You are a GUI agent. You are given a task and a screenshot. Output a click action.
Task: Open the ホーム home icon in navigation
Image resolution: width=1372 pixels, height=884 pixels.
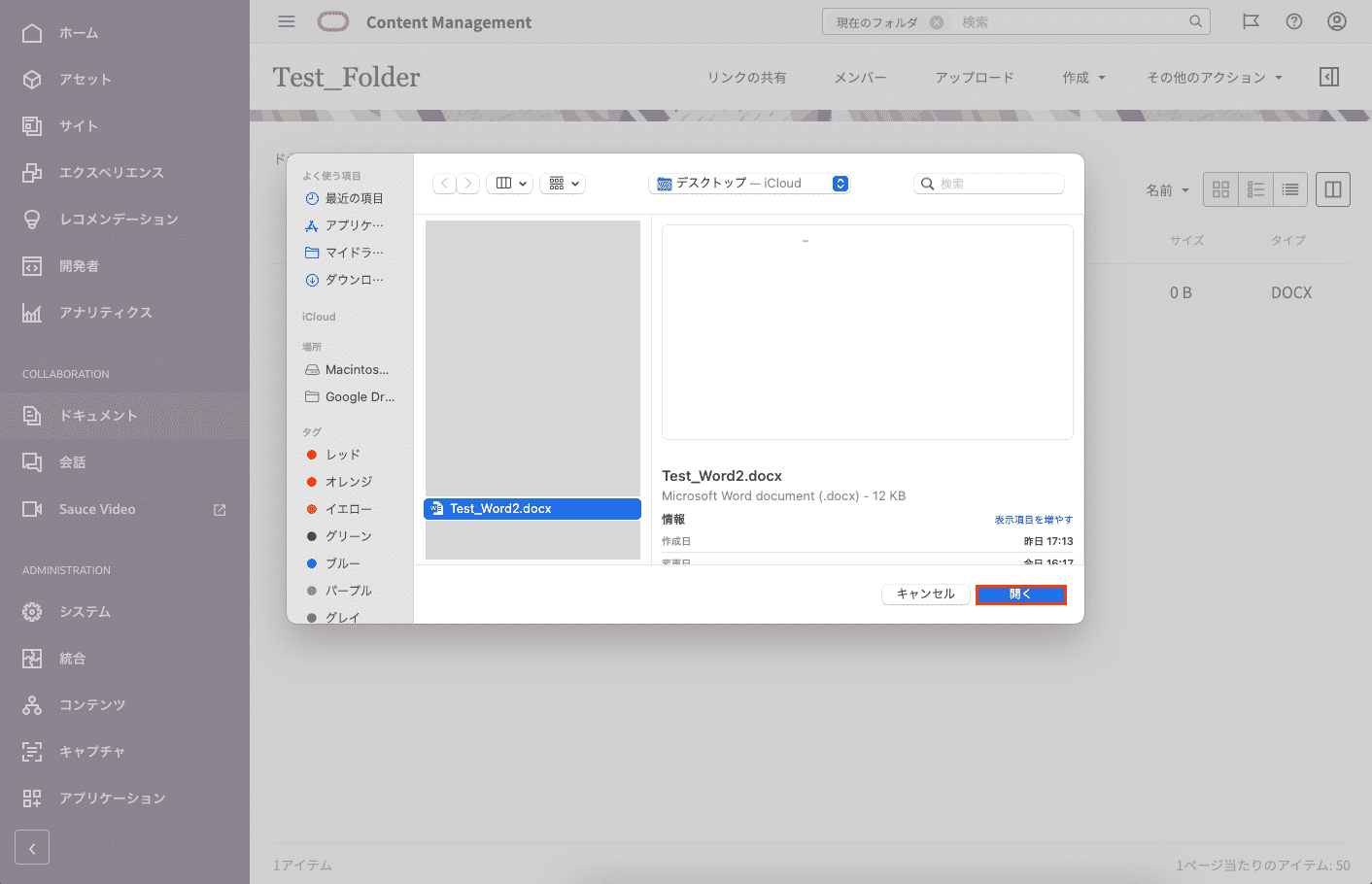click(x=32, y=33)
